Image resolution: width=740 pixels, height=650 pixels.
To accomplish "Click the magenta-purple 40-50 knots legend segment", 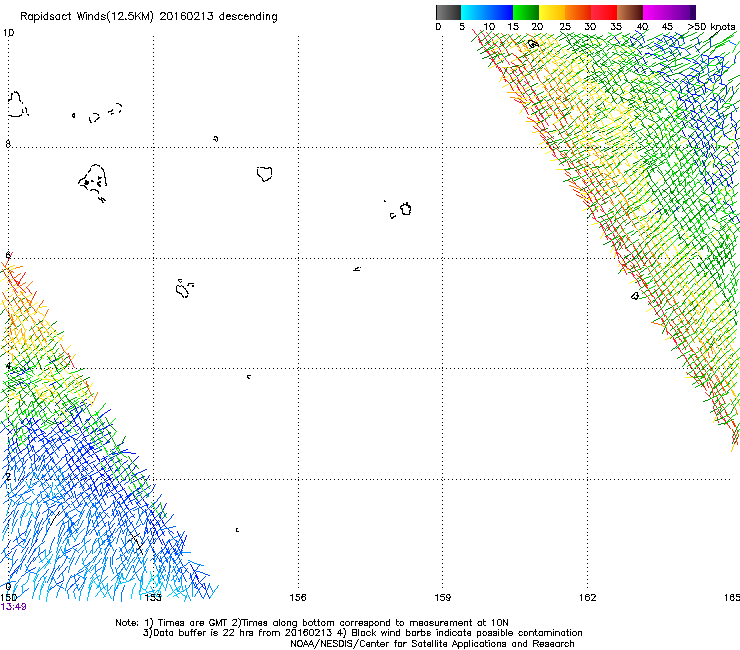I will (x=669, y=12).
